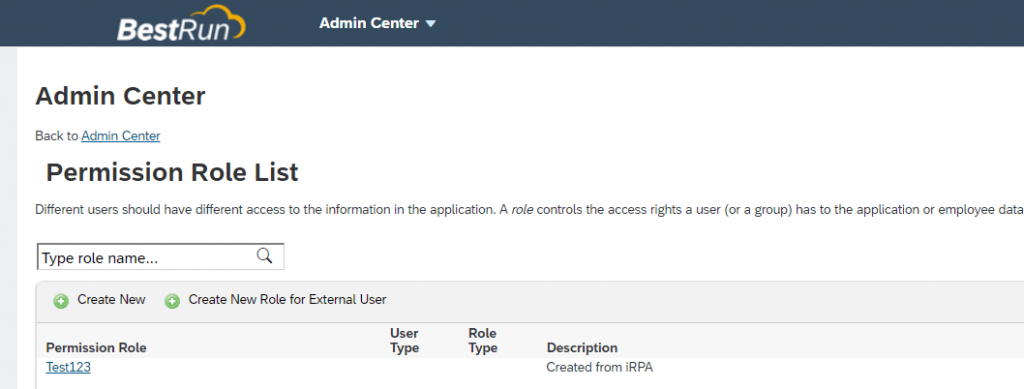
Task: Click the plus icon for external user role
Action: click(172, 301)
